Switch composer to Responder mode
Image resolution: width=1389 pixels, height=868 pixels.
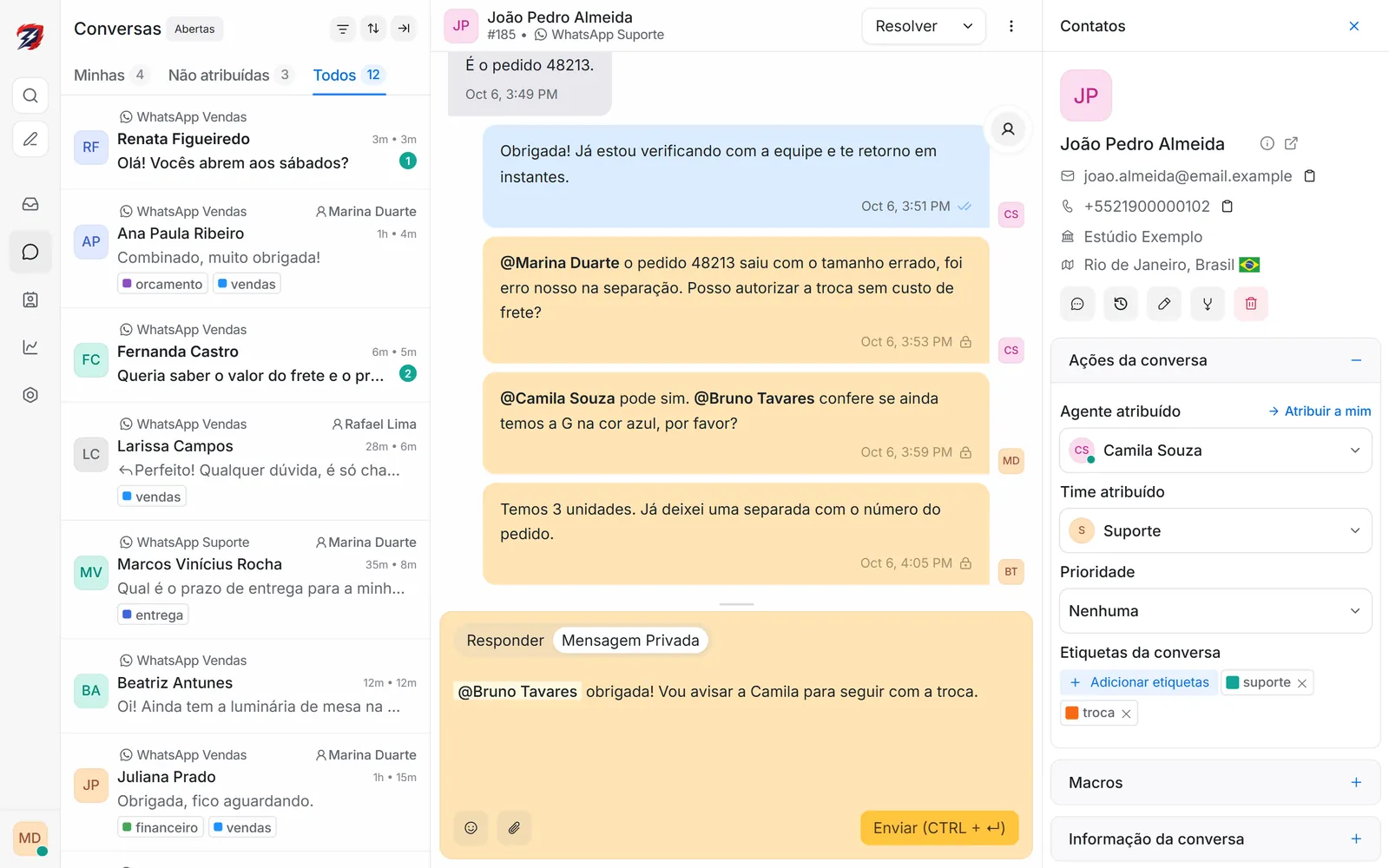click(505, 641)
